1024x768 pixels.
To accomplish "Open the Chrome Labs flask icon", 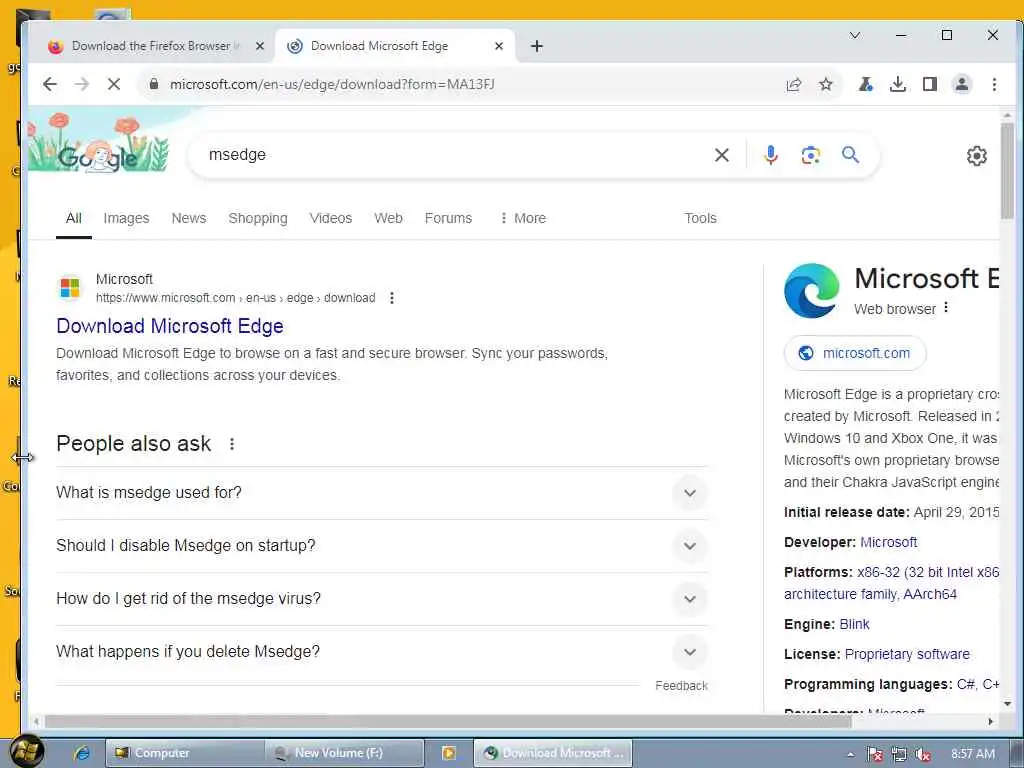I will point(866,84).
